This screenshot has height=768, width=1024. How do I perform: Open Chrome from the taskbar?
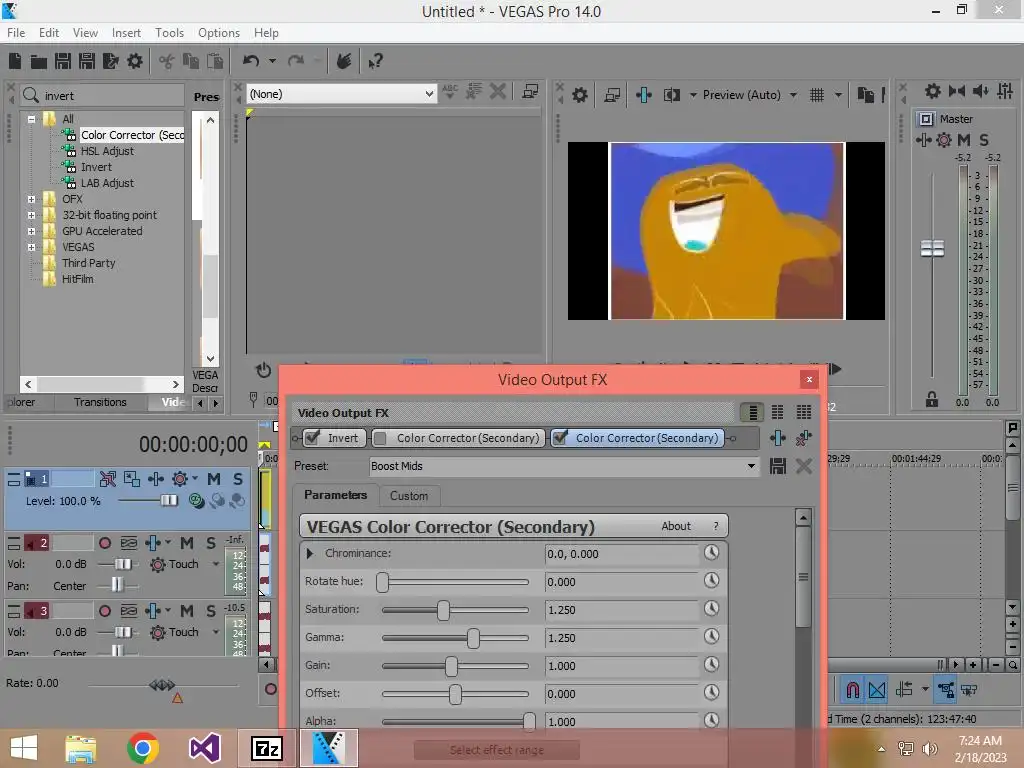(143, 748)
